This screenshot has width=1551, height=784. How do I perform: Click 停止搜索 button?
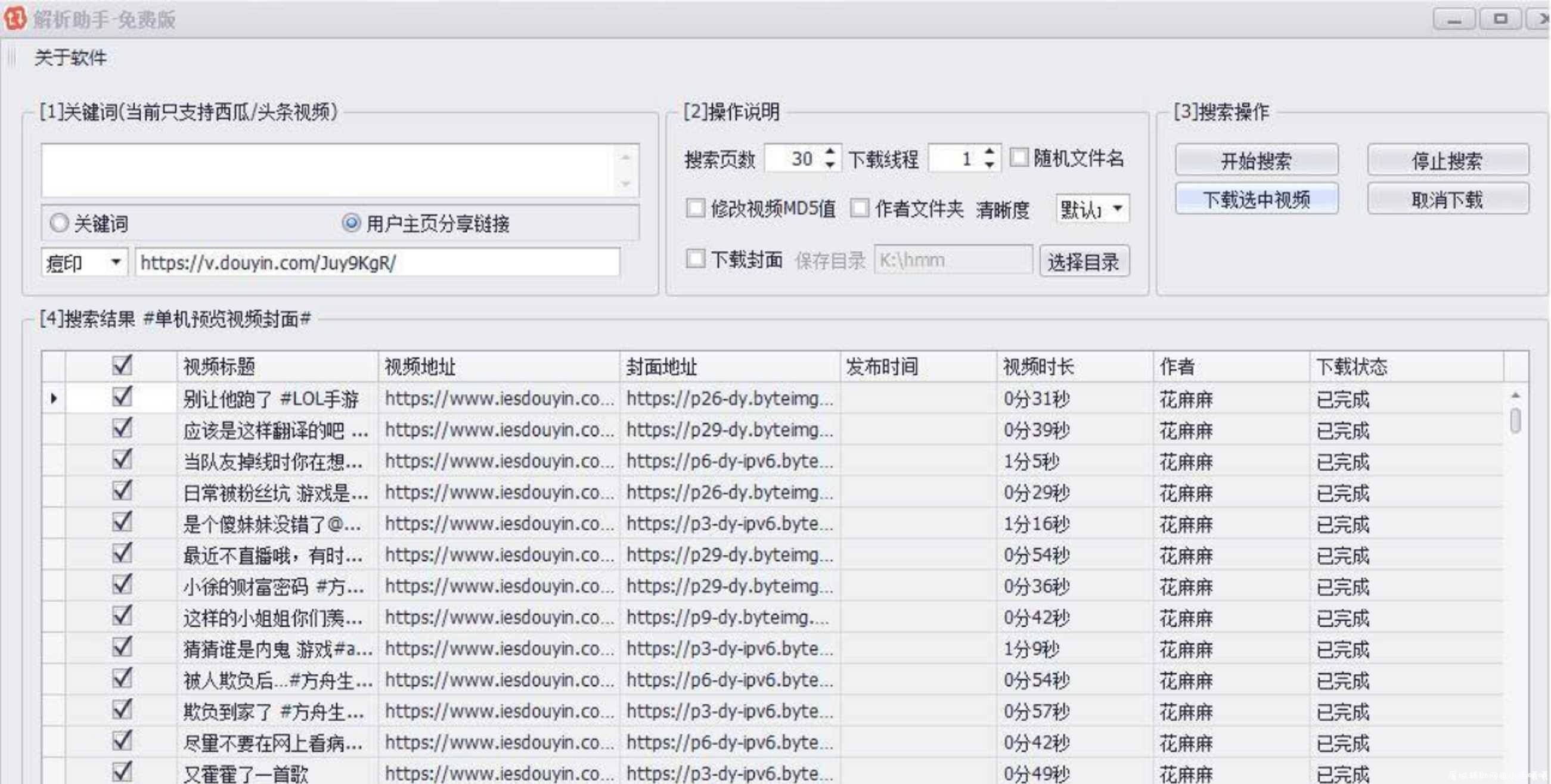point(1447,160)
